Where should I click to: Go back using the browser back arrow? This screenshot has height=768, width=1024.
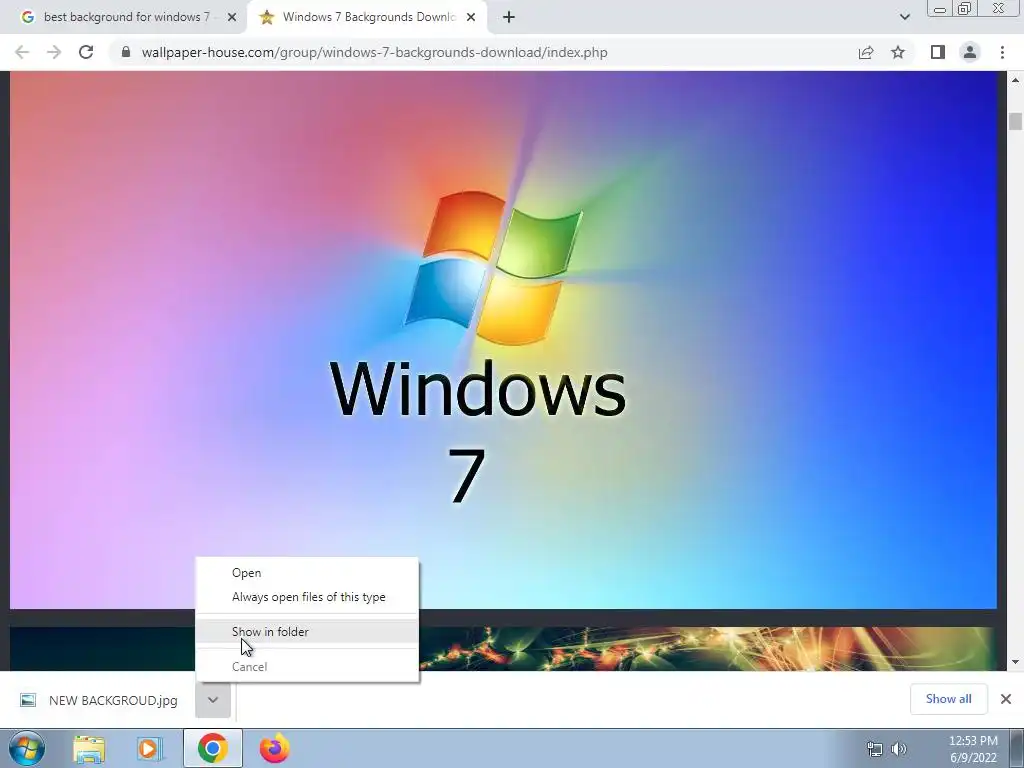click(22, 52)
